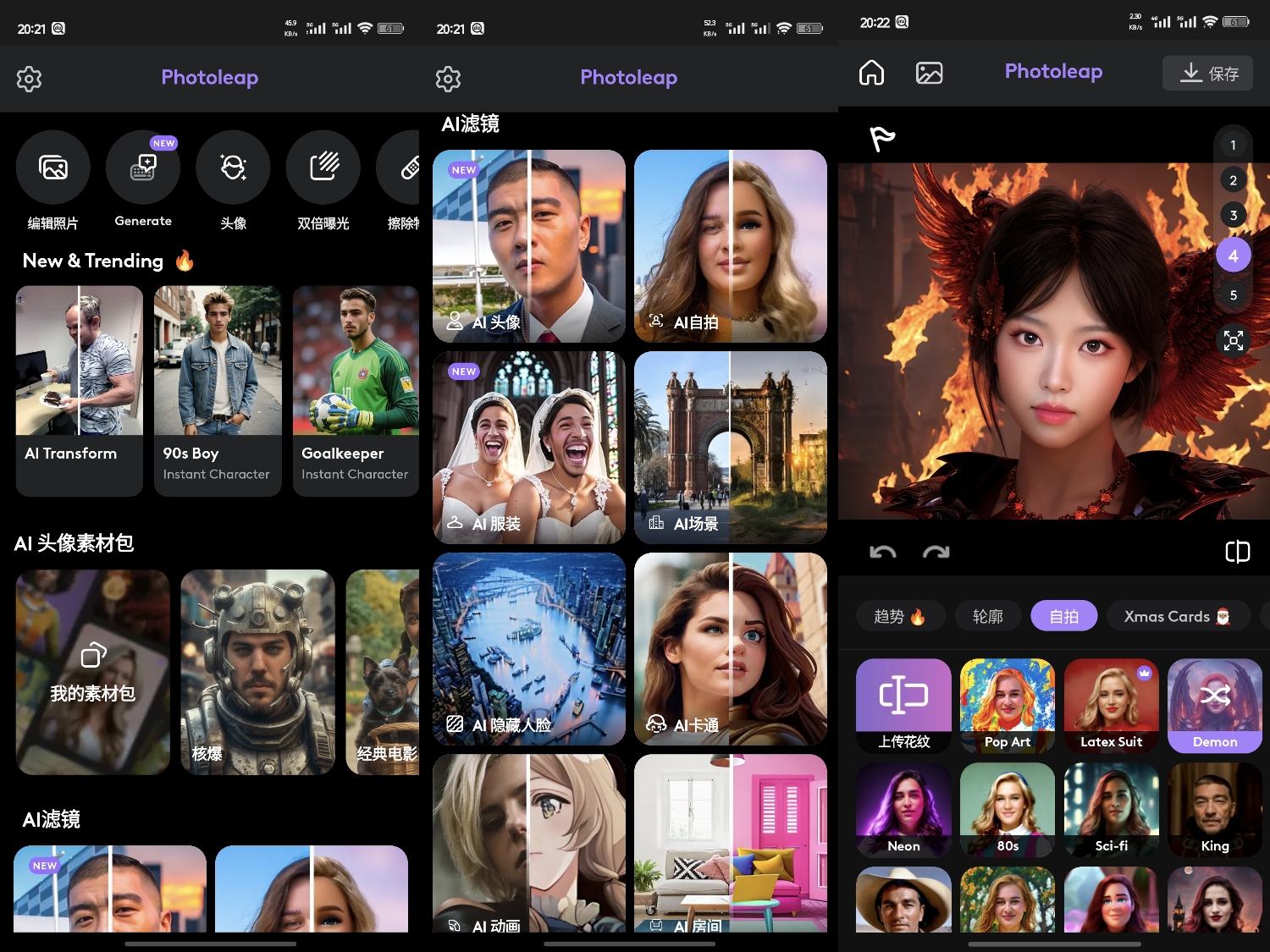Image resolution: width=1270 pixels, height=952 pixels.
Task: Undo the last edit
Action: (x=882, y=553)
